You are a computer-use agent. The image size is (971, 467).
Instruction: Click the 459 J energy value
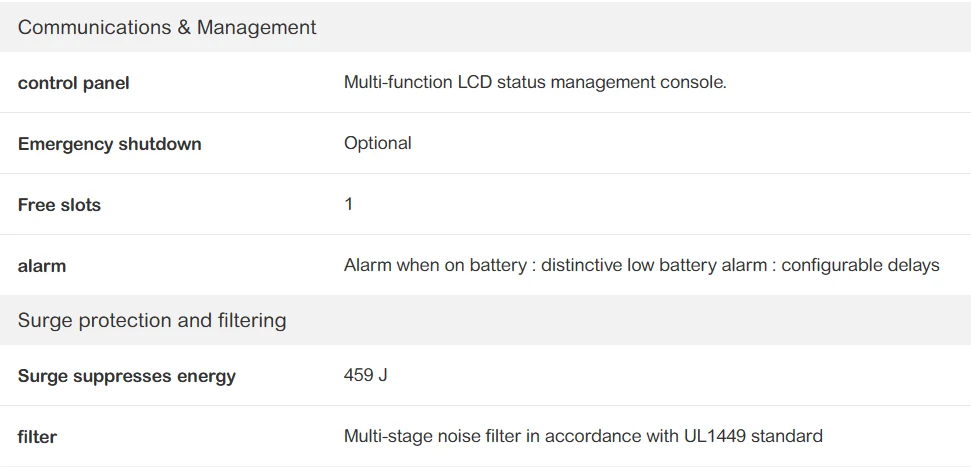pyautogui.click(x=366, y=375)
